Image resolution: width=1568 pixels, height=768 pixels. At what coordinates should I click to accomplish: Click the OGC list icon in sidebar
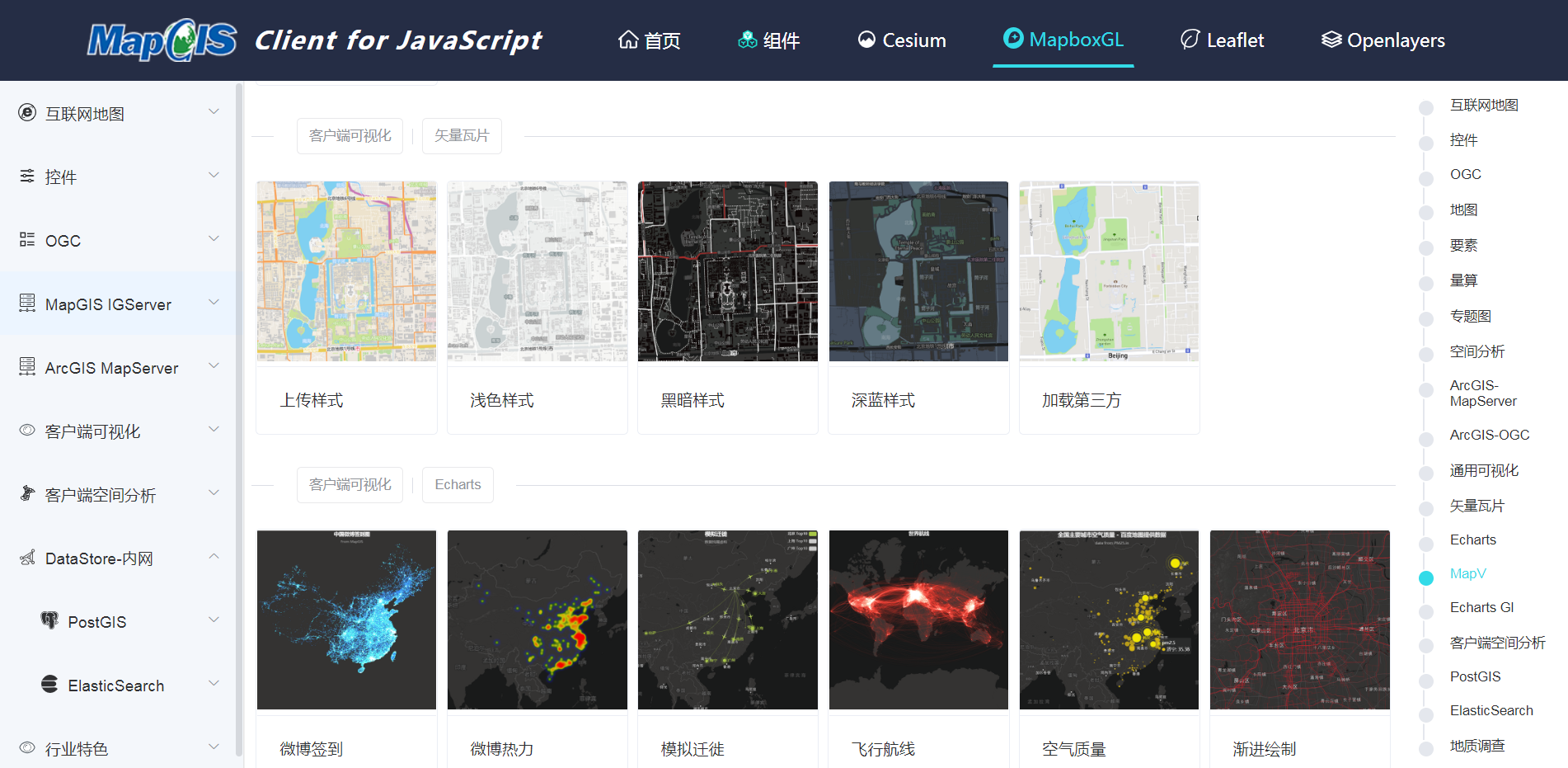(27, 239)
